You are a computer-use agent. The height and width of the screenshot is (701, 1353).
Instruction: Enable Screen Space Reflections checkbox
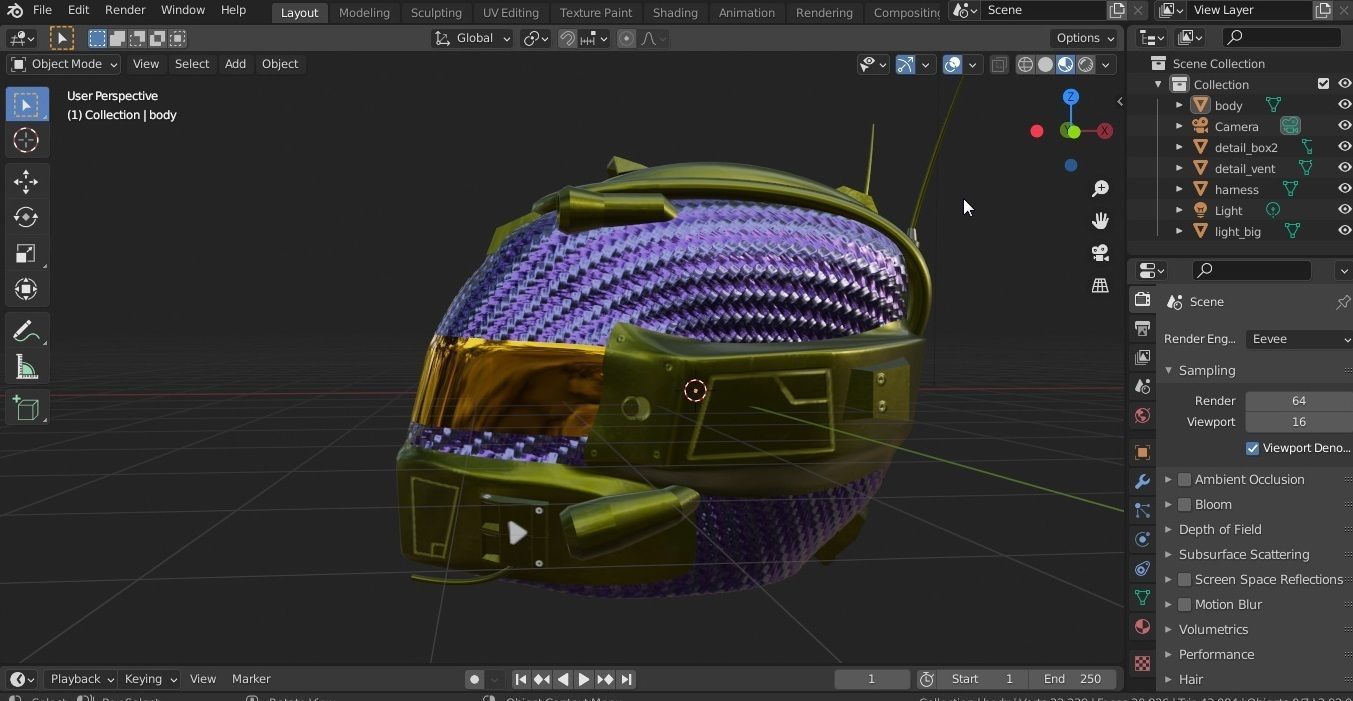pos(1184,579)
